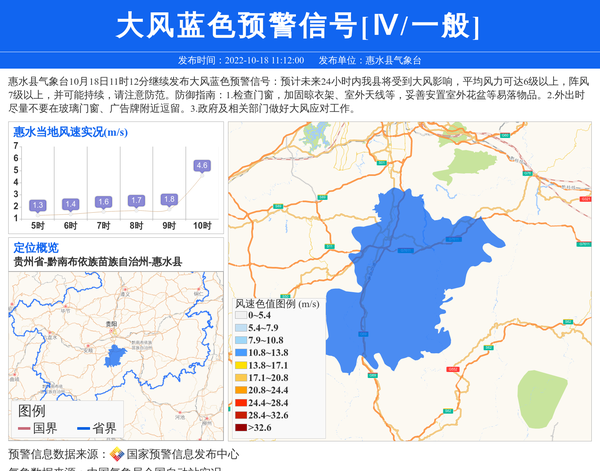The width and height of the screenshot is (600, 471).
Task: Select the 1.6 data label at 7时
Action: [x=103, y=202]
